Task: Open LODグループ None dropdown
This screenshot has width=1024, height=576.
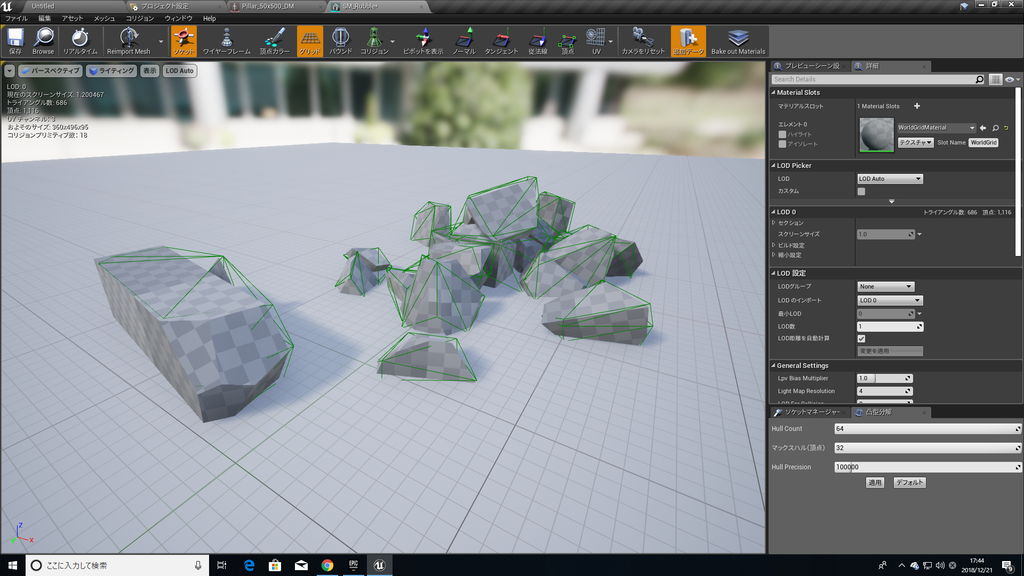Action: (x=886, y=286)
